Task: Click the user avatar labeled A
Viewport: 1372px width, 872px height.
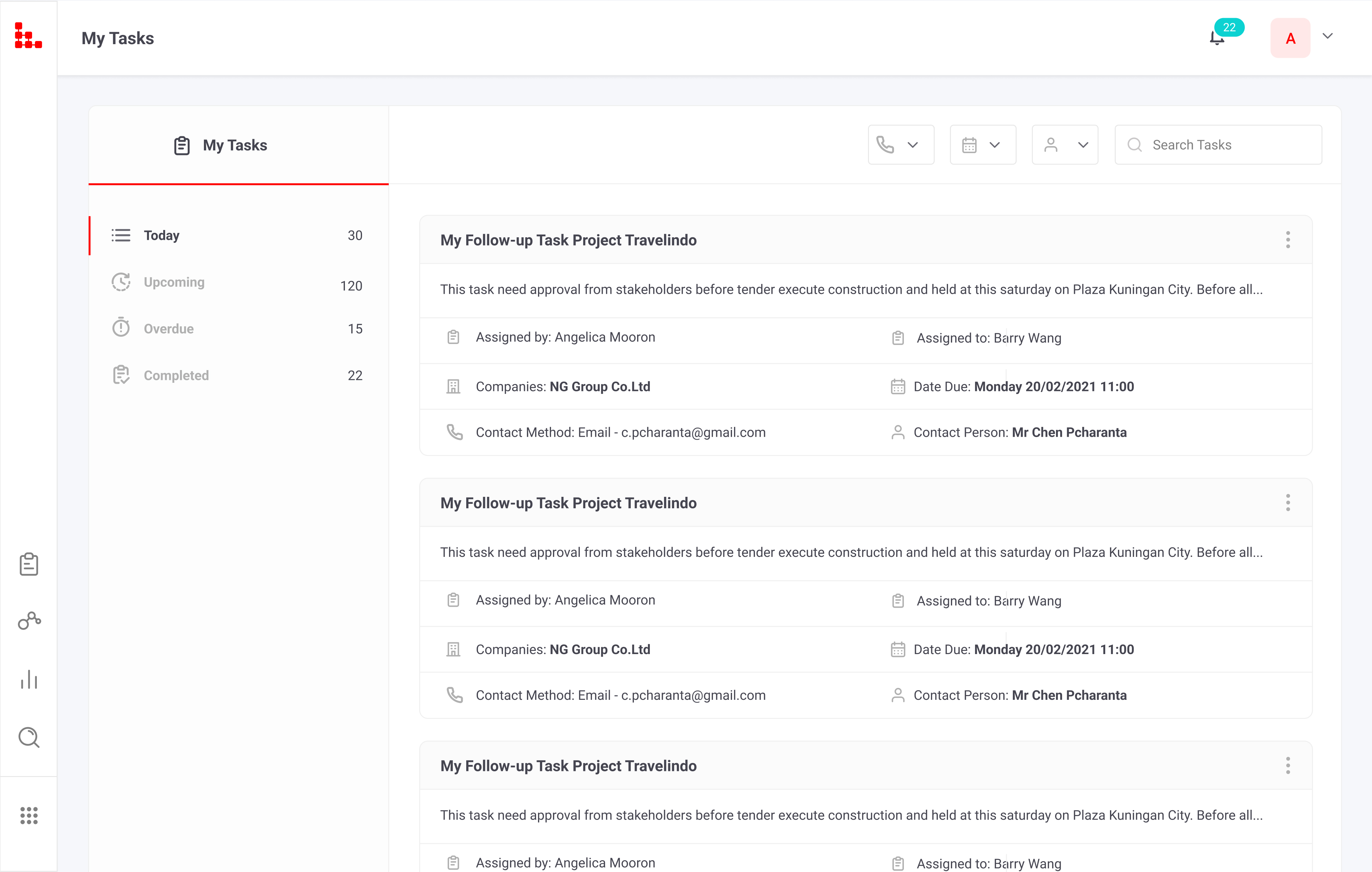Action: pos(1290,38)
